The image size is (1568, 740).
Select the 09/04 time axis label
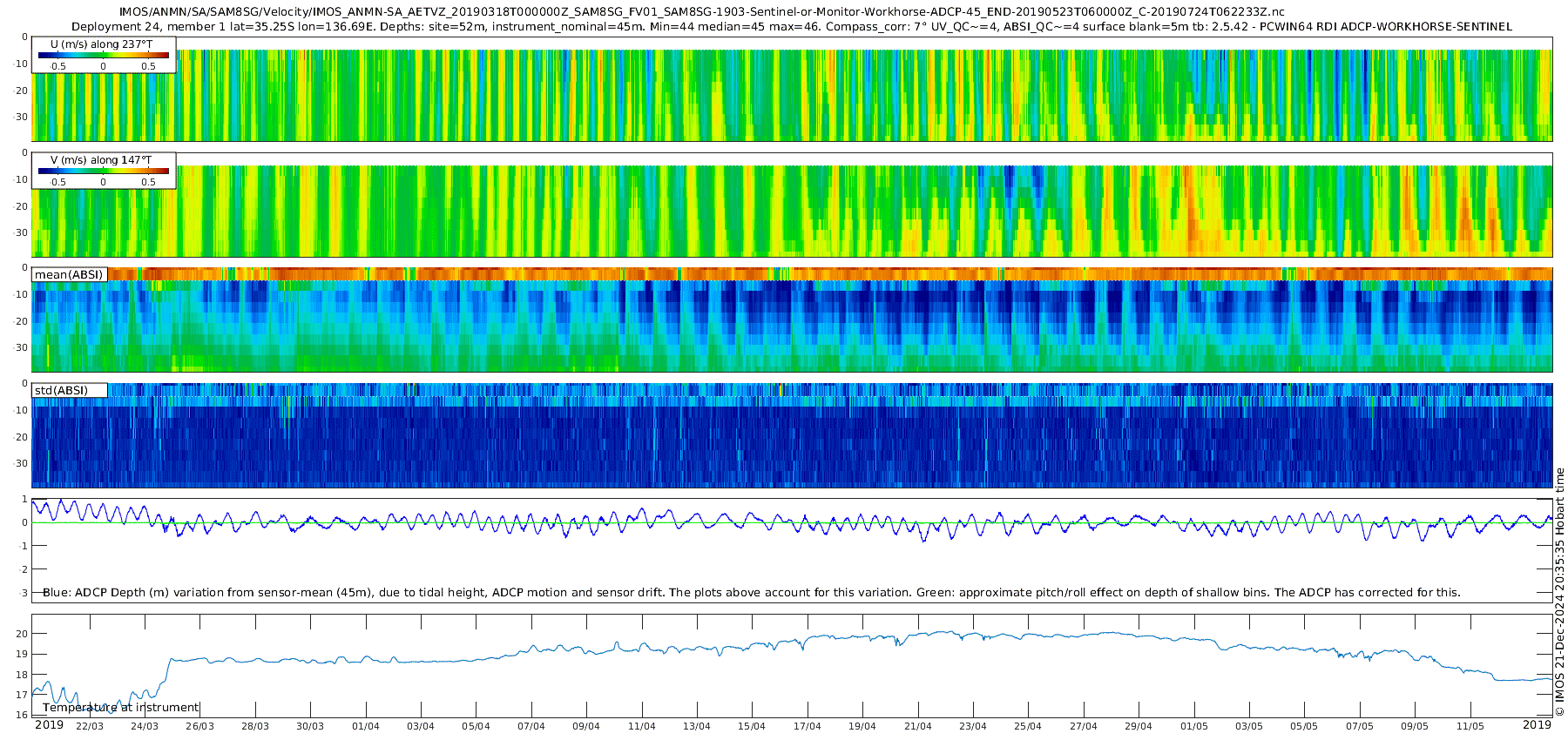[x=586, y=726]
